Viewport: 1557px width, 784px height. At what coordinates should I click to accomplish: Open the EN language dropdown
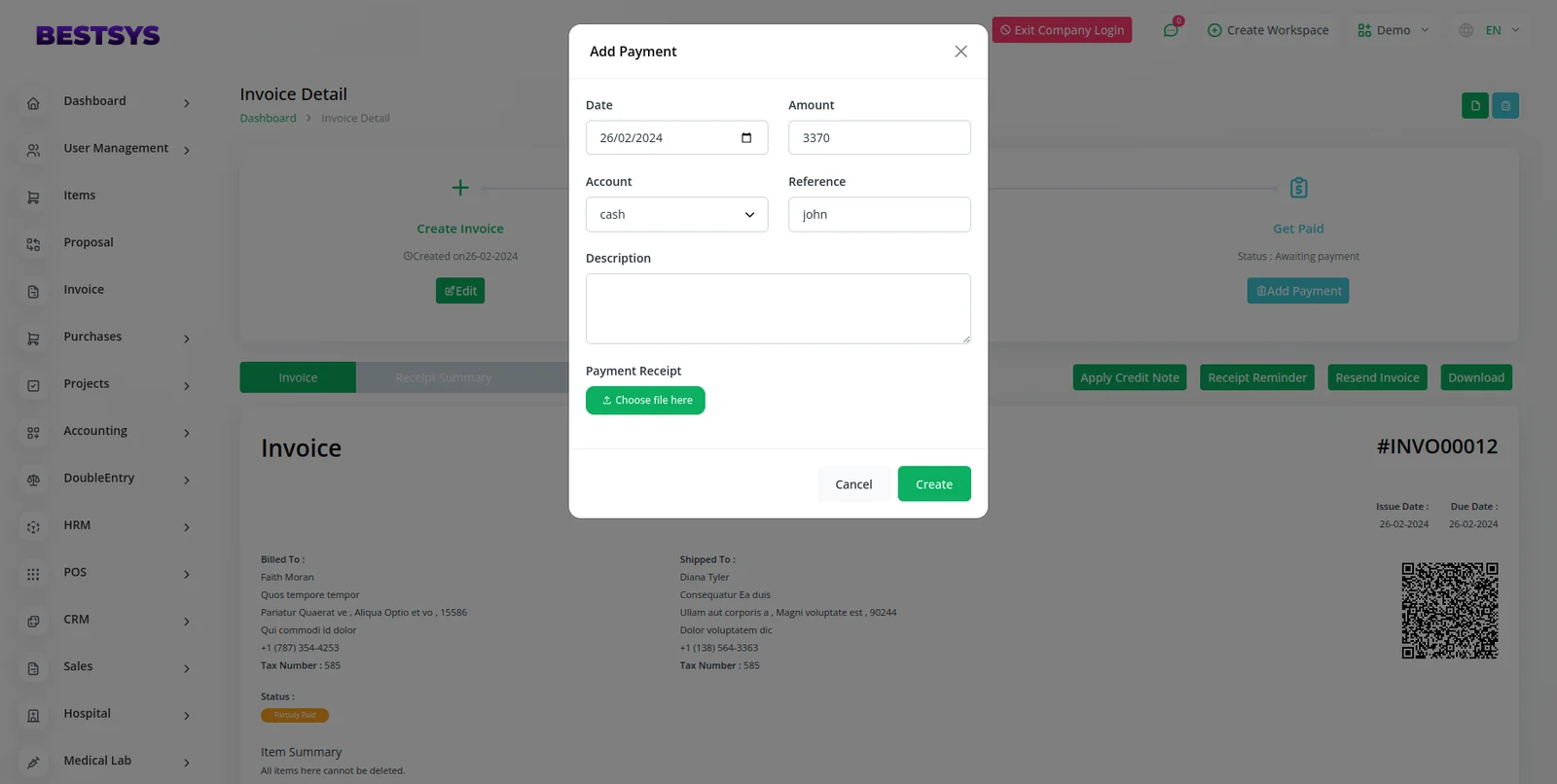(x=1490, y=30)
